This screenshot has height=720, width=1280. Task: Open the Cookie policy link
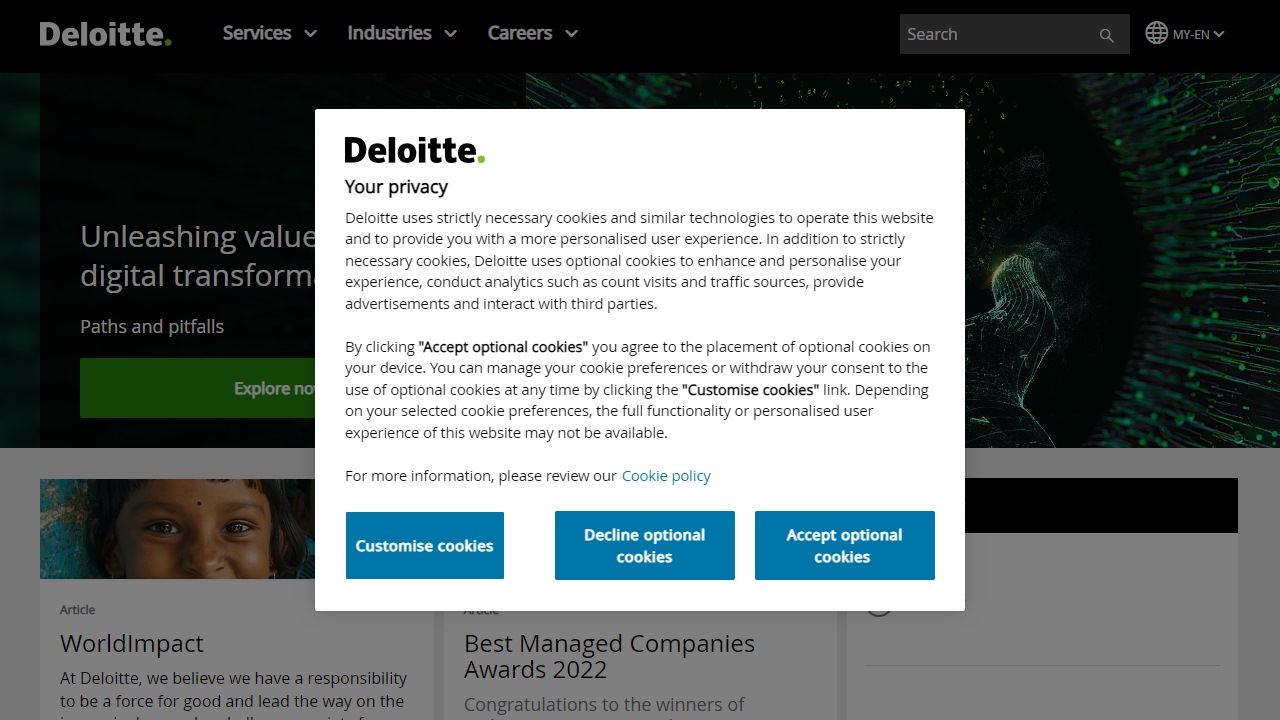(666, 476)
